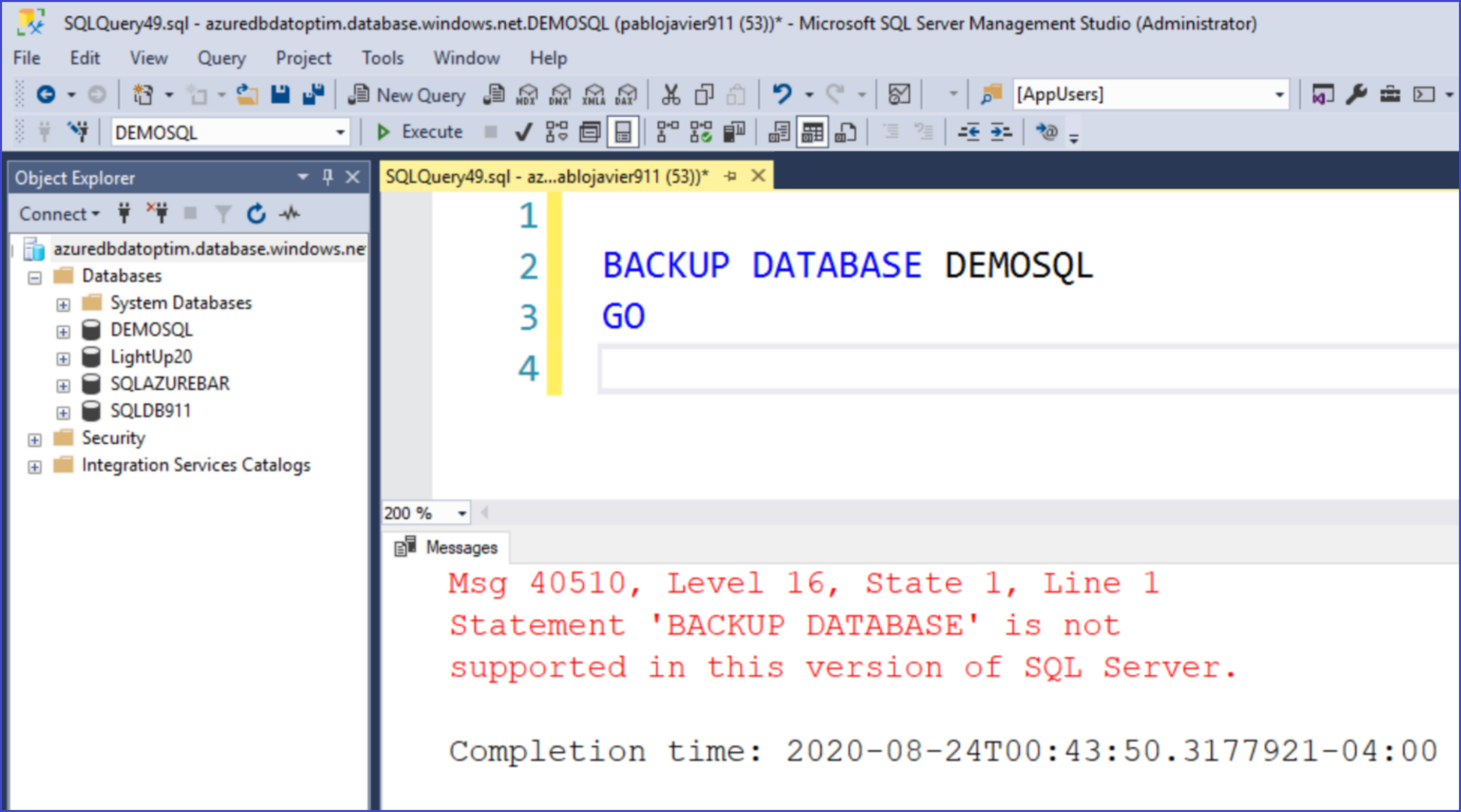This screenshot has height=812, width=1461.
Task: Save the current query file
Action: coord(281,94)
